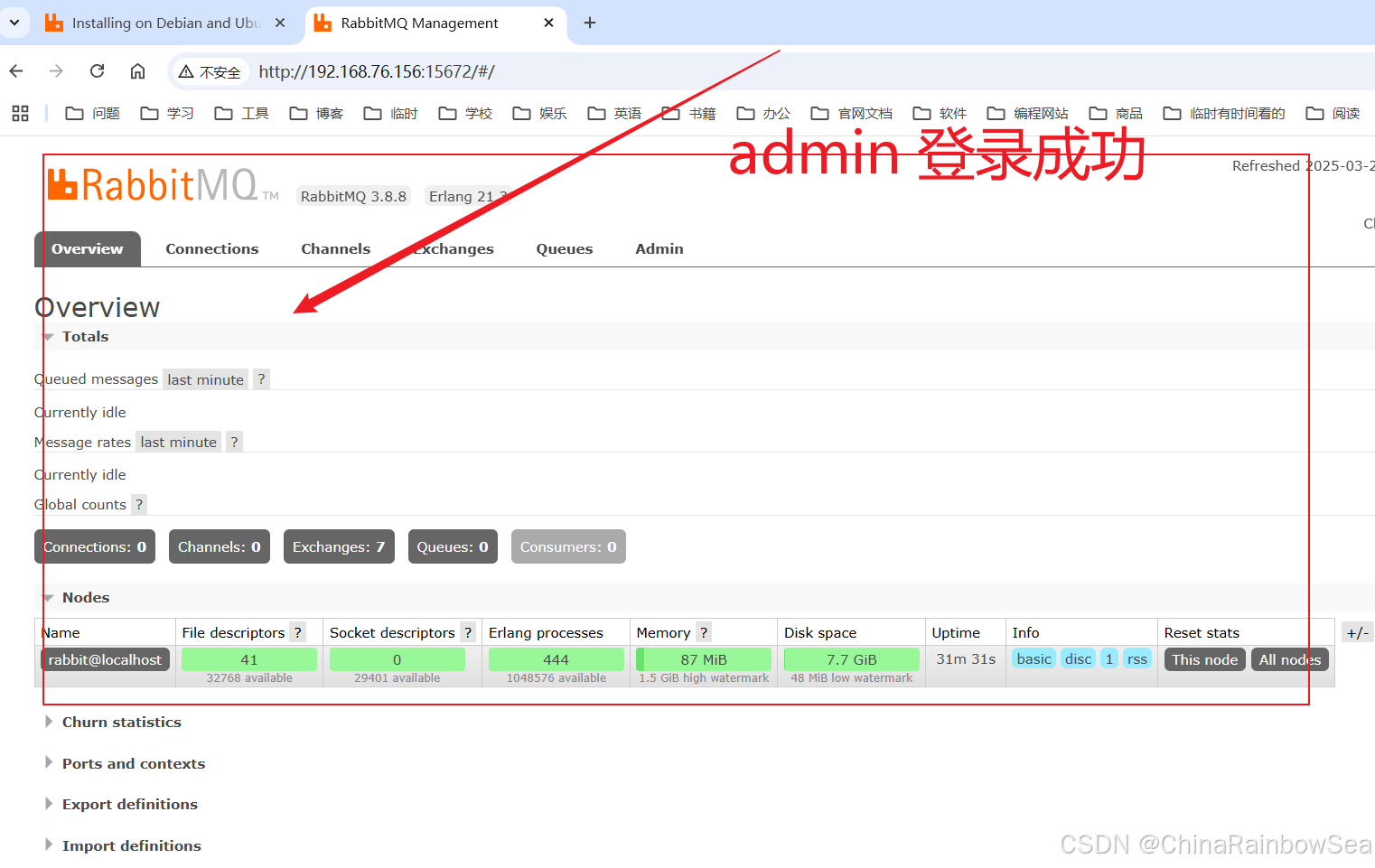Open help for Queued messages
Viewport: 1375px width, 868px height.
point(261,379)
